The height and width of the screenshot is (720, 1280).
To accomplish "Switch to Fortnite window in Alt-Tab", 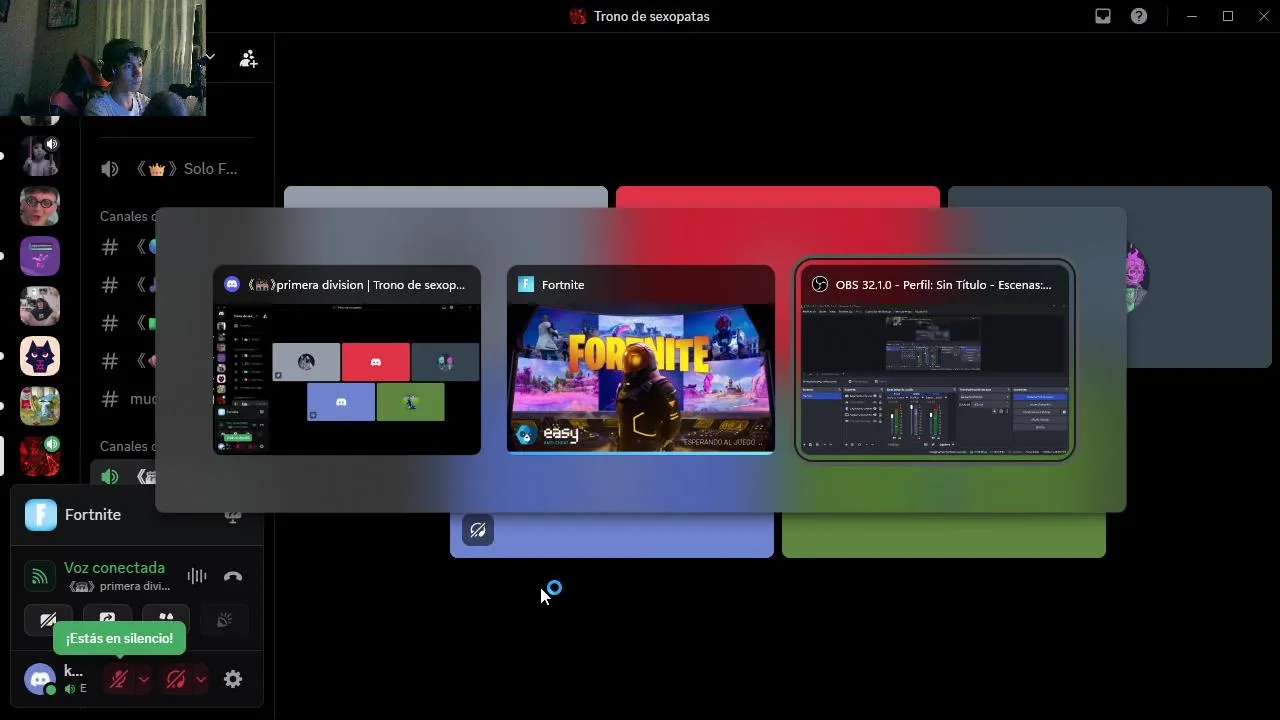I will click(x=641, y=360).
